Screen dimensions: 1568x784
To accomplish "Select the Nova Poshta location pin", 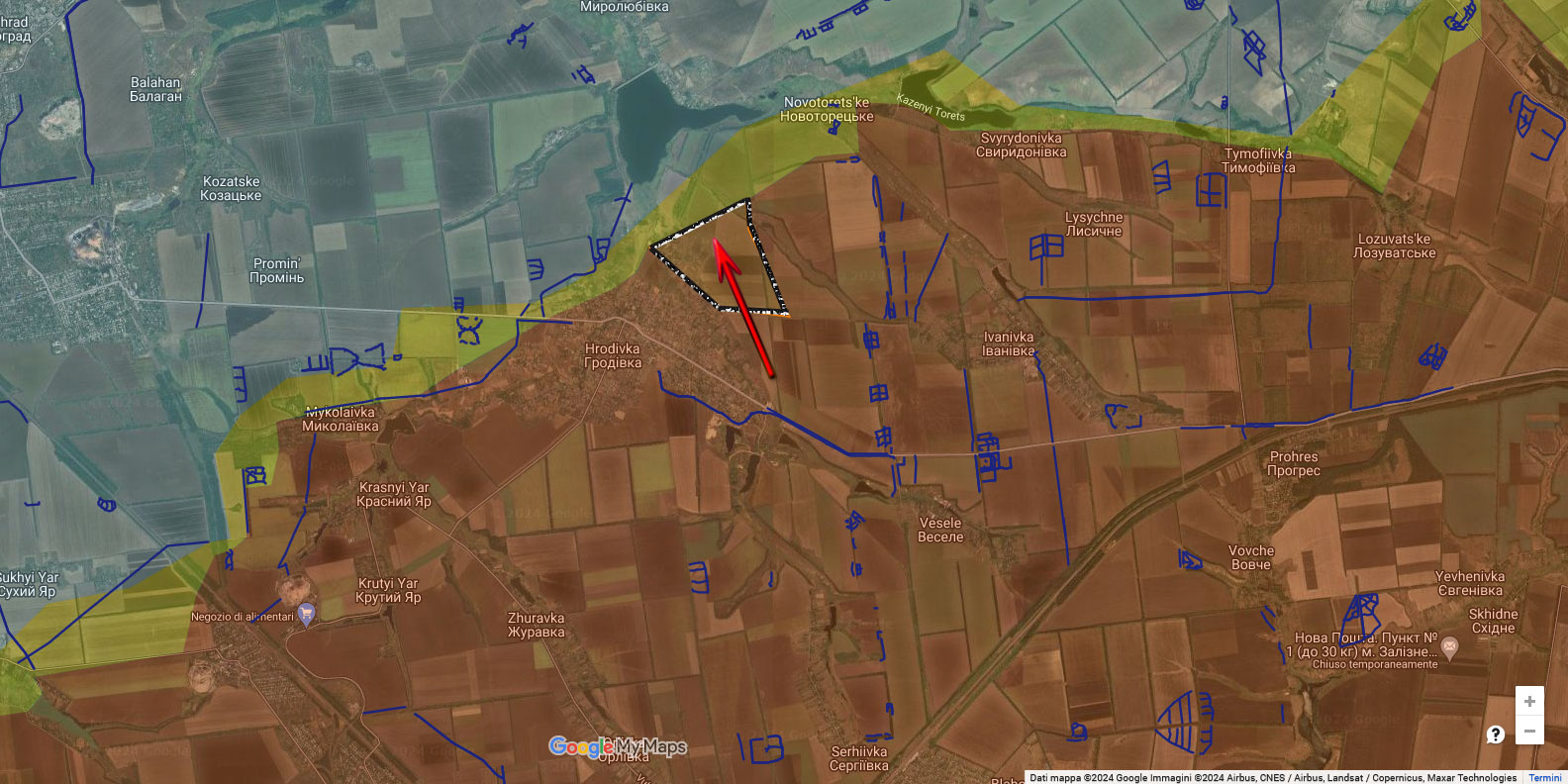I will point(1449,648).
